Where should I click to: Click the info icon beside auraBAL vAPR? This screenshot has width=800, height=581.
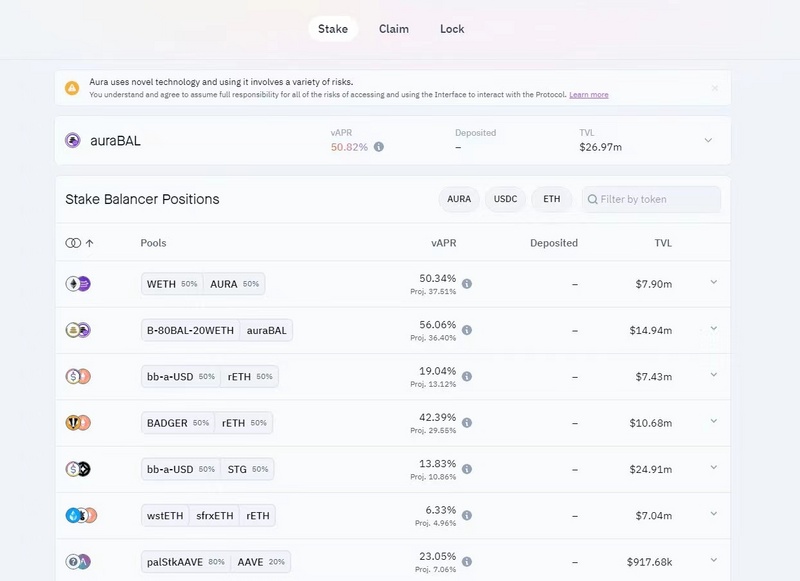[x=379, y=147]
